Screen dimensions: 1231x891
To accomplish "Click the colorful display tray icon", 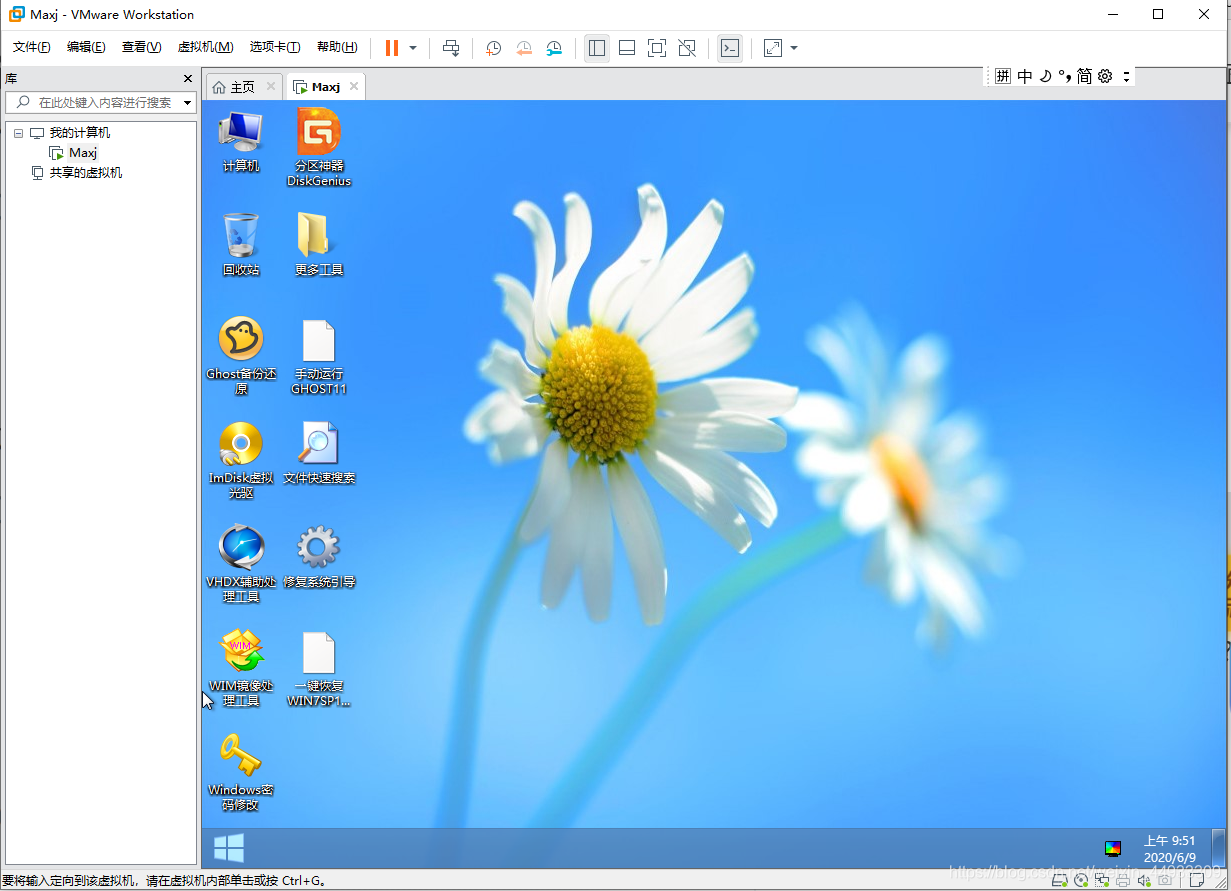I will [x=1113, y=849].
